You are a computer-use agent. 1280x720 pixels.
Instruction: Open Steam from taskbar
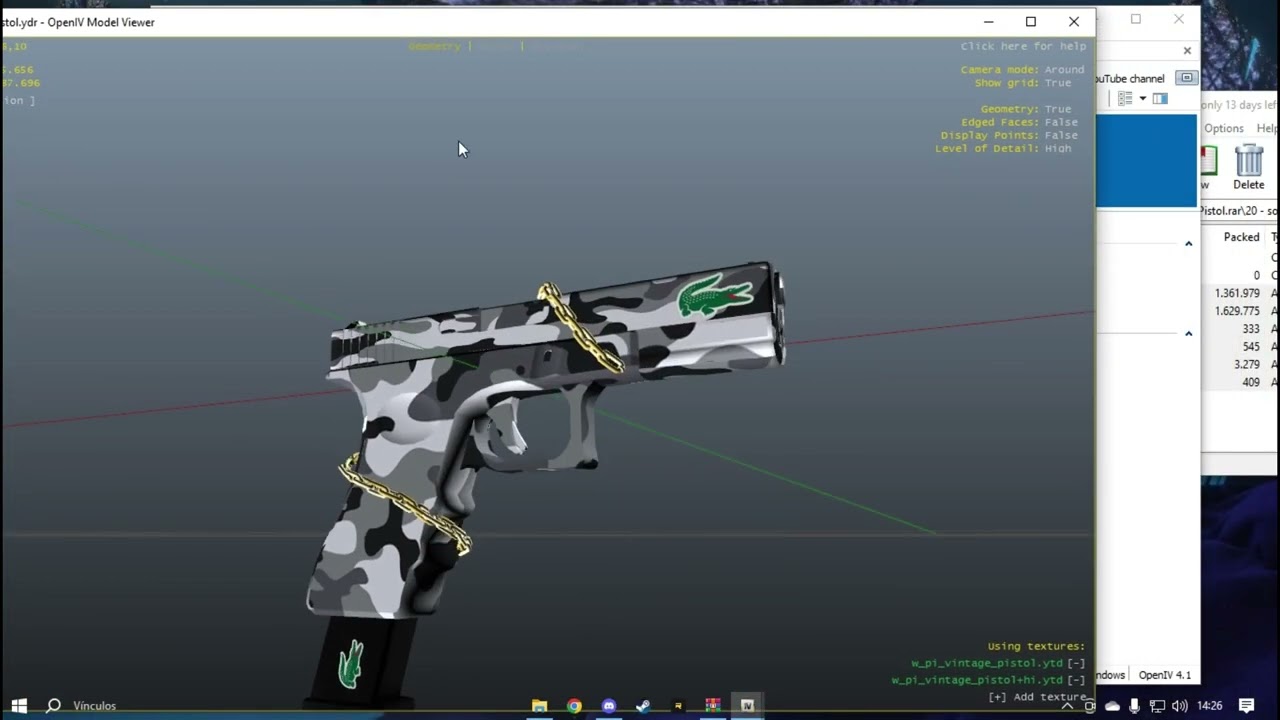[643, 705]
